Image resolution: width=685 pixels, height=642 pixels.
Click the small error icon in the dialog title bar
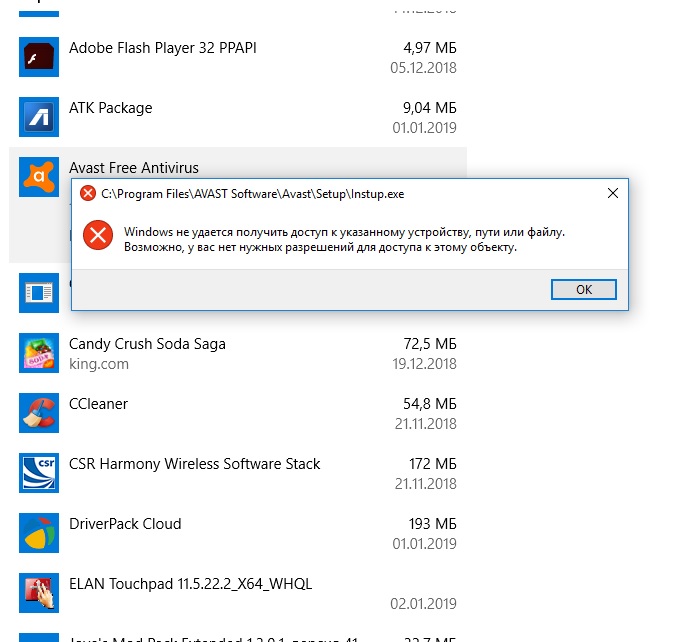[x=88, y=193]
